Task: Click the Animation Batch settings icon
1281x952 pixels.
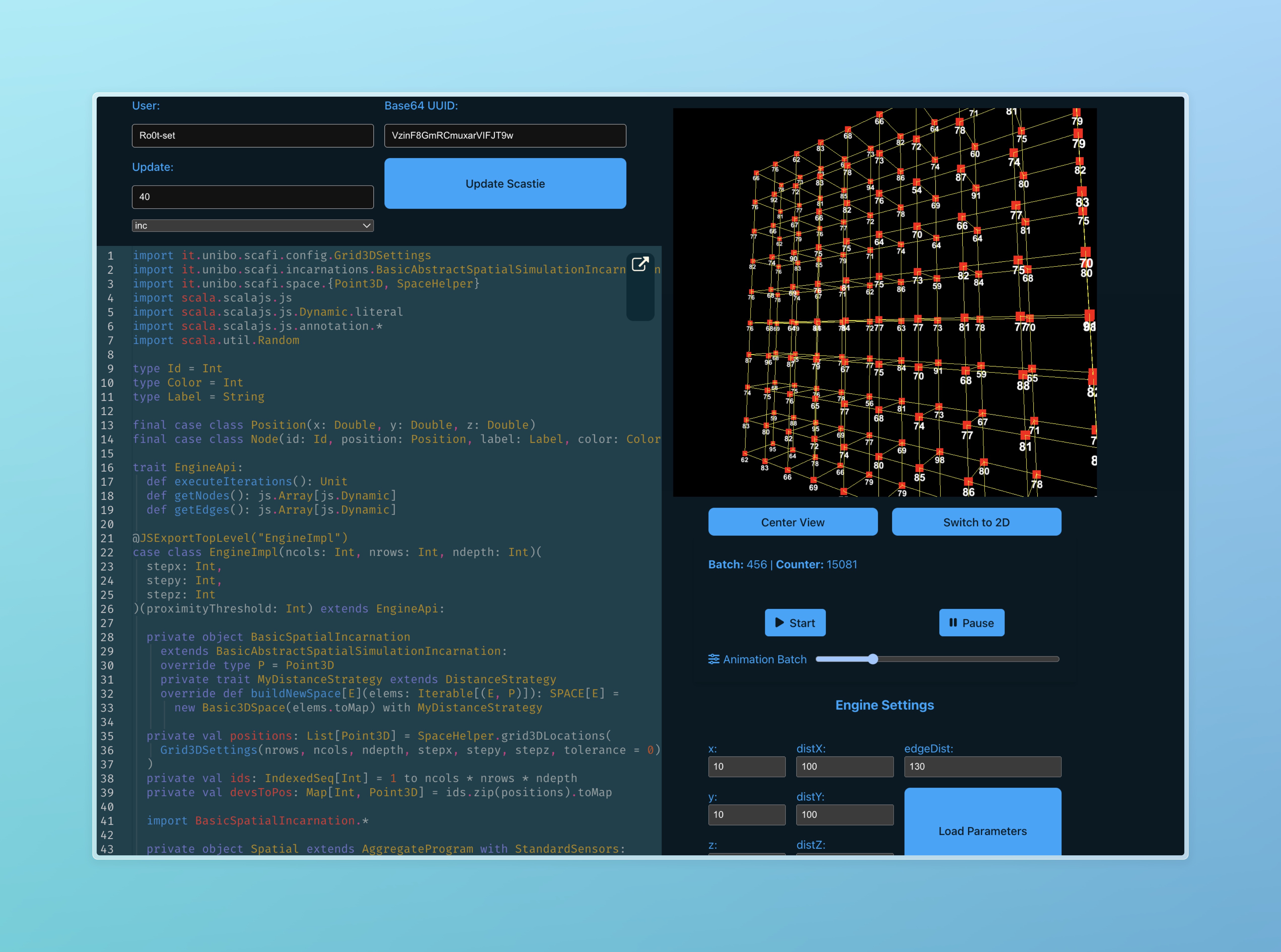Action: 714,659
